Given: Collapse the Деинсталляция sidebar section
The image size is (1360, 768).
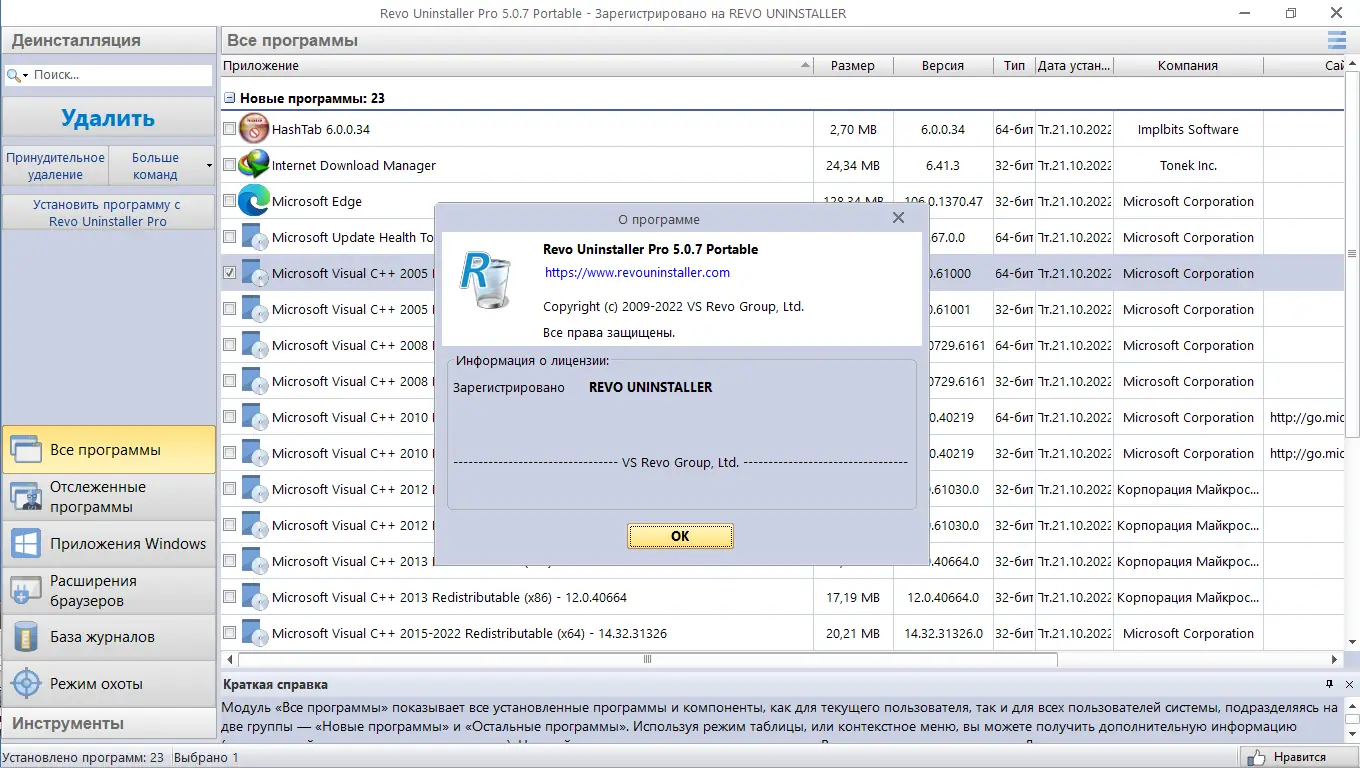Looking at the screenshot, I should click(x=109, y=40).
